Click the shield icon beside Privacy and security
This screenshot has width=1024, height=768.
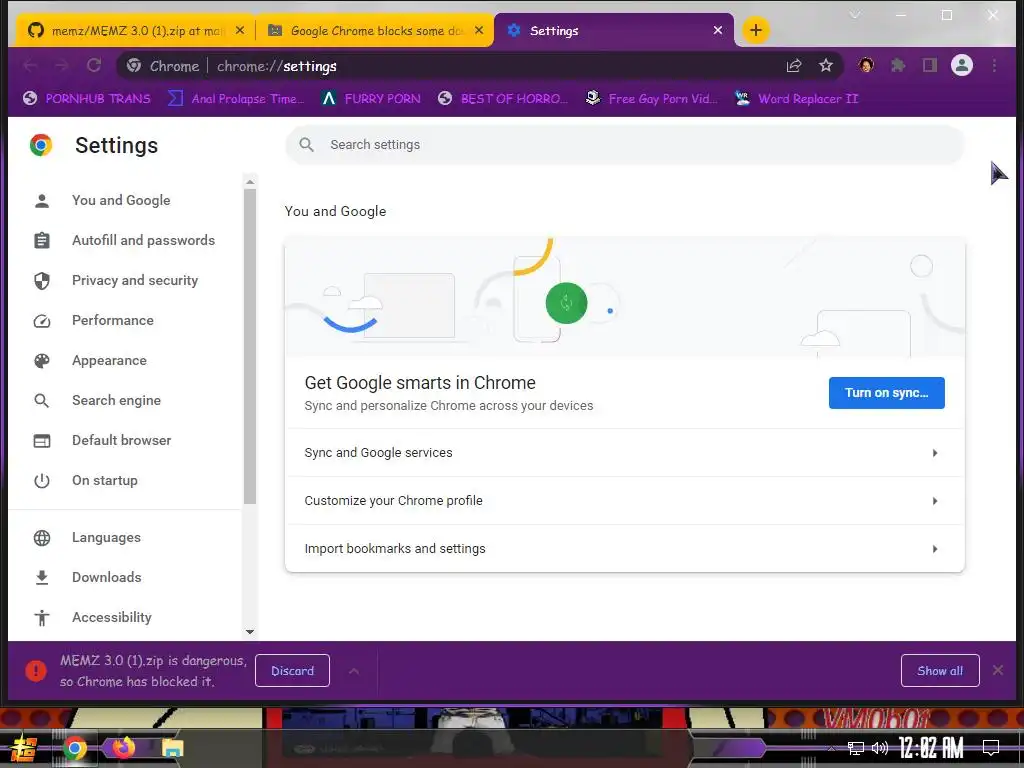[x=42, y=280]
